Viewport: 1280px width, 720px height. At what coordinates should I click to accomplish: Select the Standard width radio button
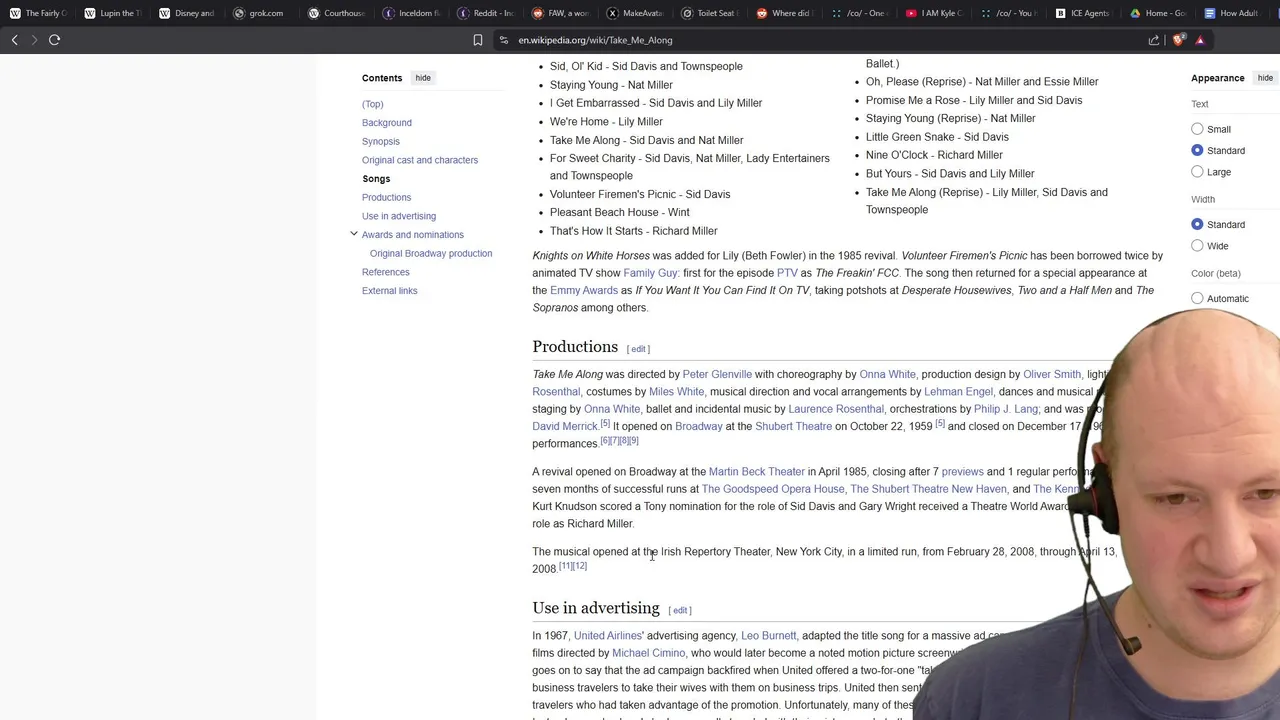1197,224
